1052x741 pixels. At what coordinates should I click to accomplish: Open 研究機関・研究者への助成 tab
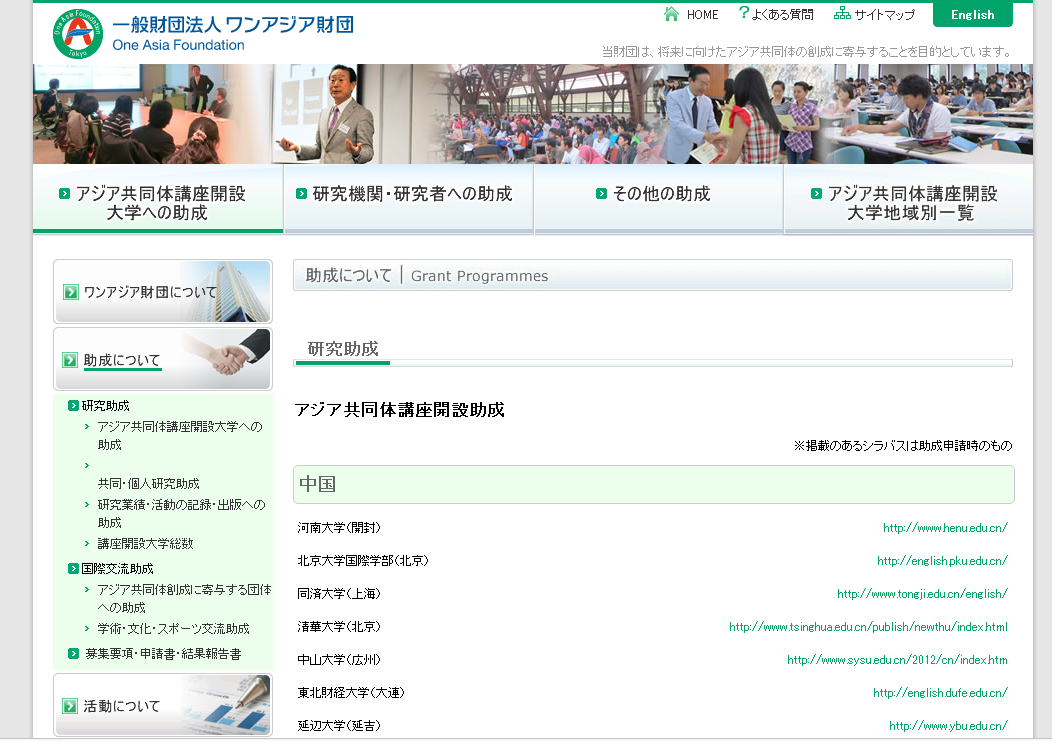pyautogui.click(x=408, y=194)
